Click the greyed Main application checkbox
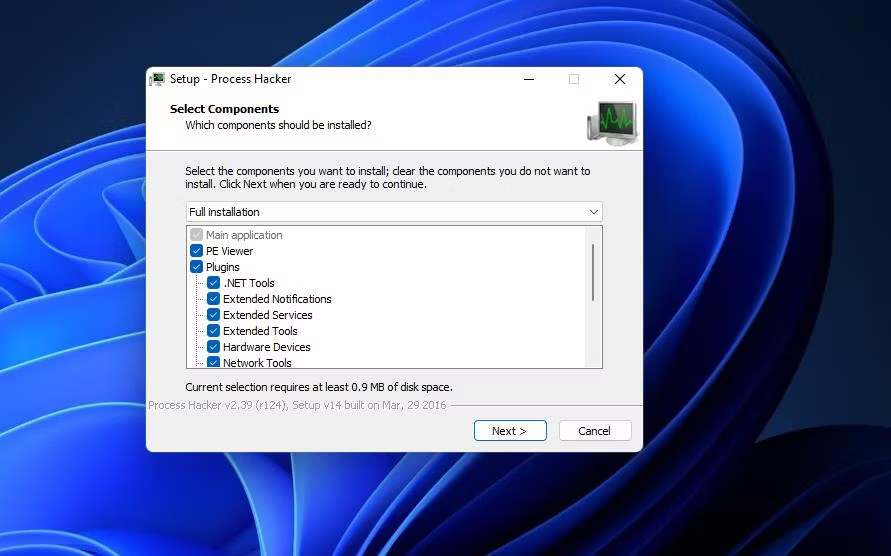Screen dimensions: 891x556 coord(197,235)
